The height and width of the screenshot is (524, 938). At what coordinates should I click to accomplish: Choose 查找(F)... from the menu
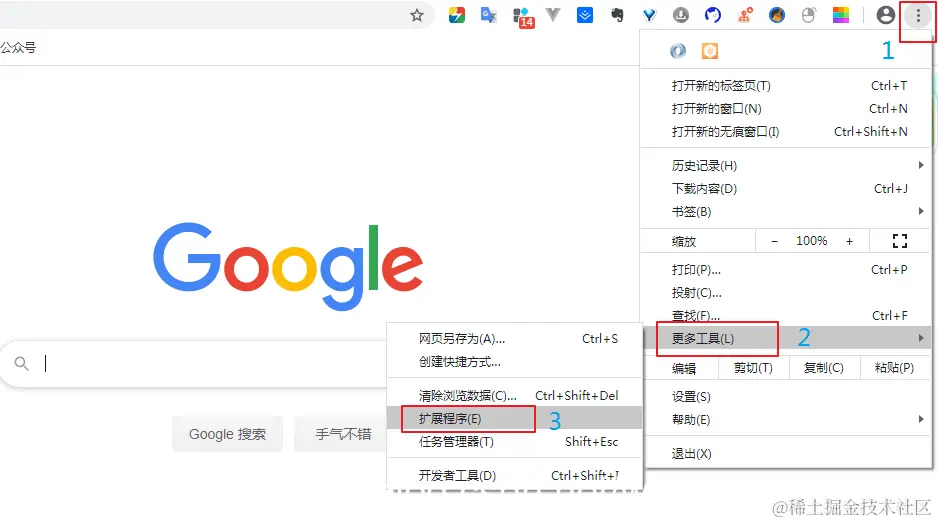tap(785, 316)
